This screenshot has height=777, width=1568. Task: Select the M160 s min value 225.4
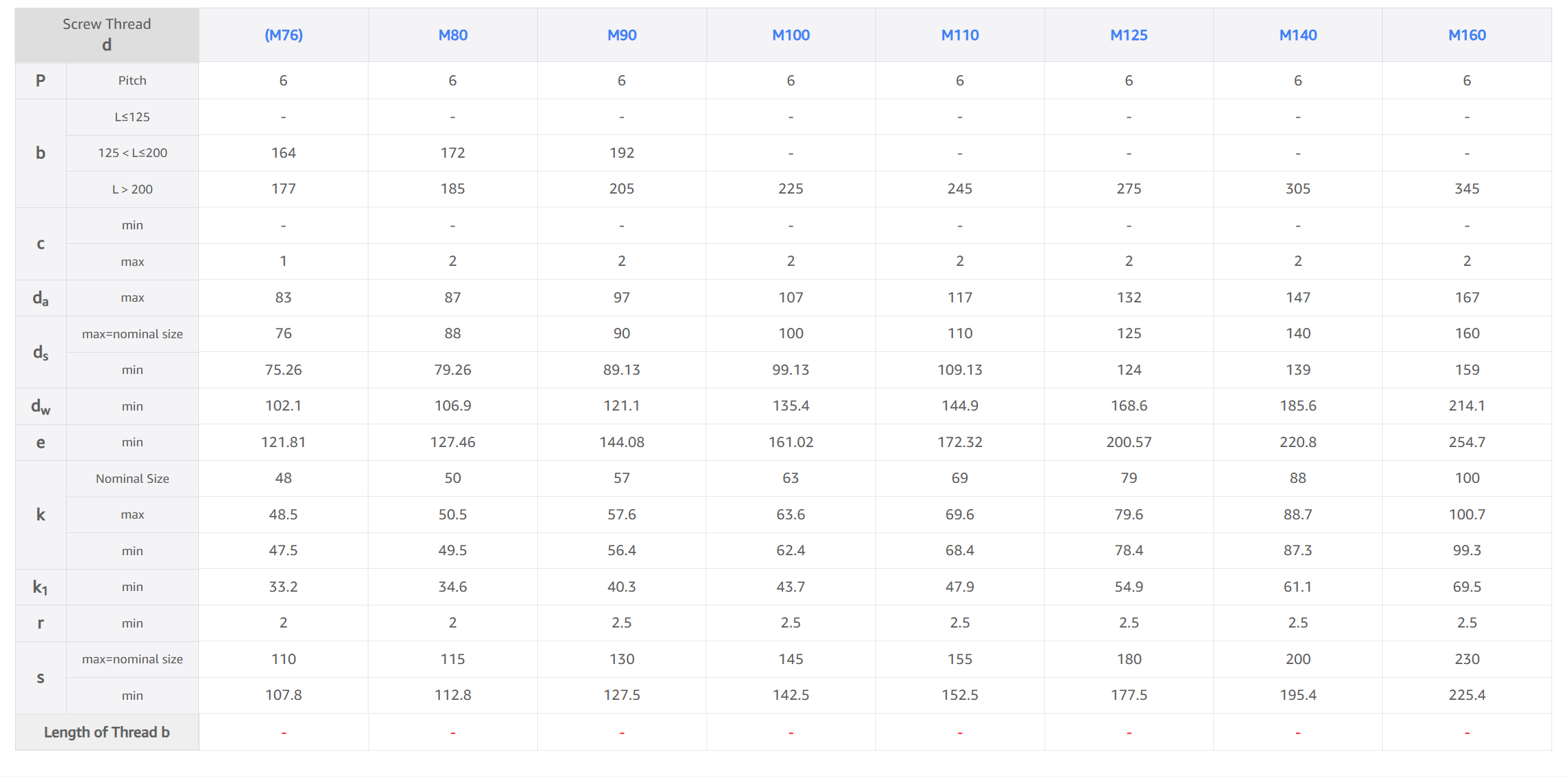point(1467,695)
